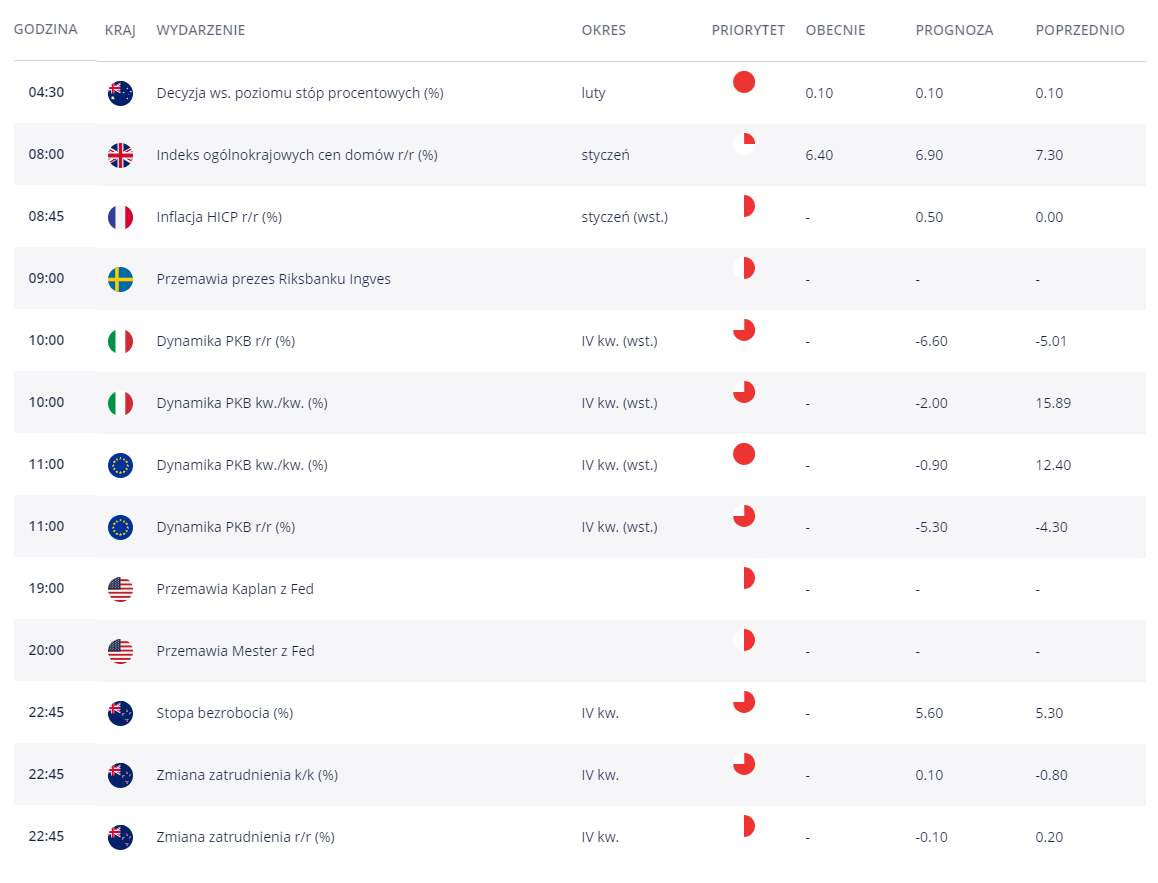1158x883 pixels.
Task: Open Decyzja ws. poziomu stóp procentowych event
Action: [x=300, y=93]
